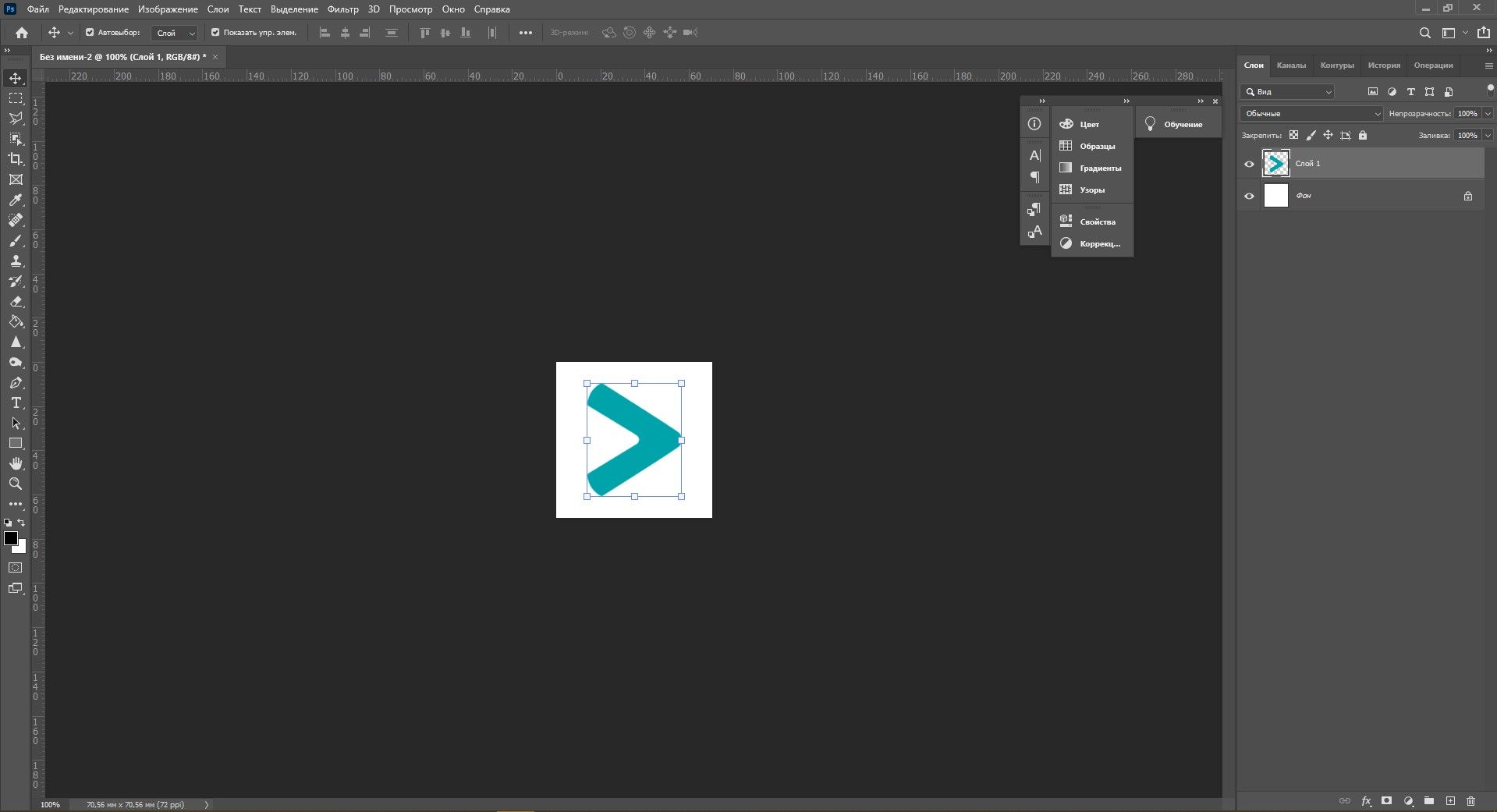Expand the blending mode dropdown Обычные

1378,113
